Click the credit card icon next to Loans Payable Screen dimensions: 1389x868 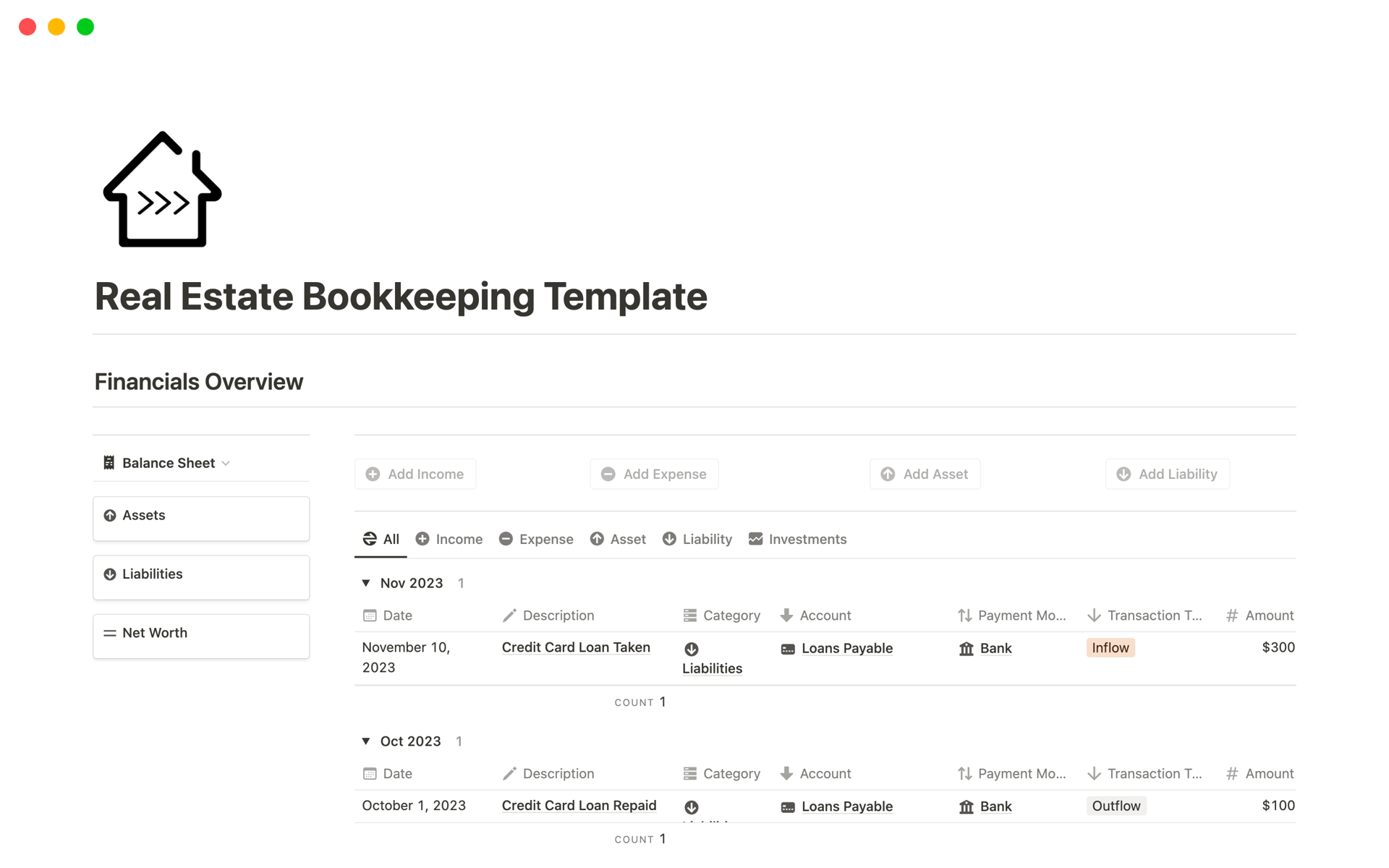(x=787, y=649)
